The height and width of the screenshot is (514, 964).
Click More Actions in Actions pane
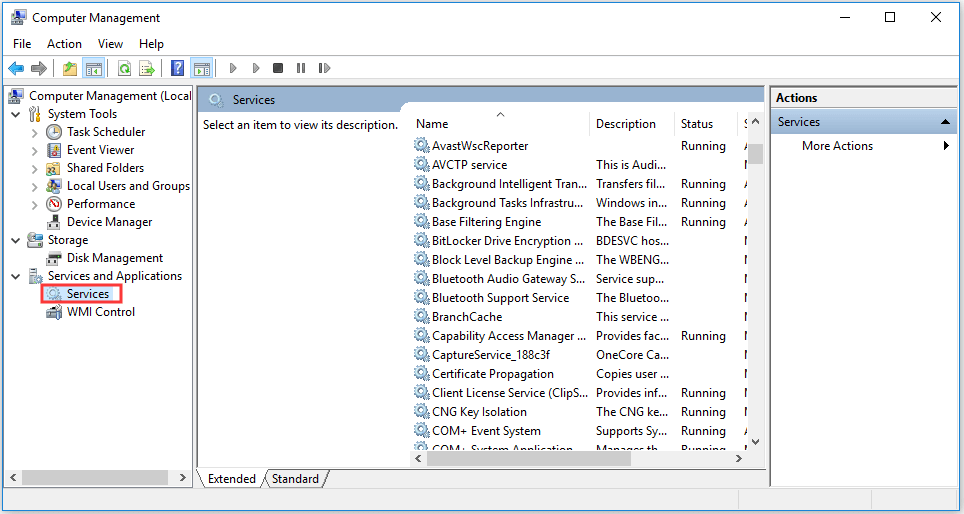point(837,146)
